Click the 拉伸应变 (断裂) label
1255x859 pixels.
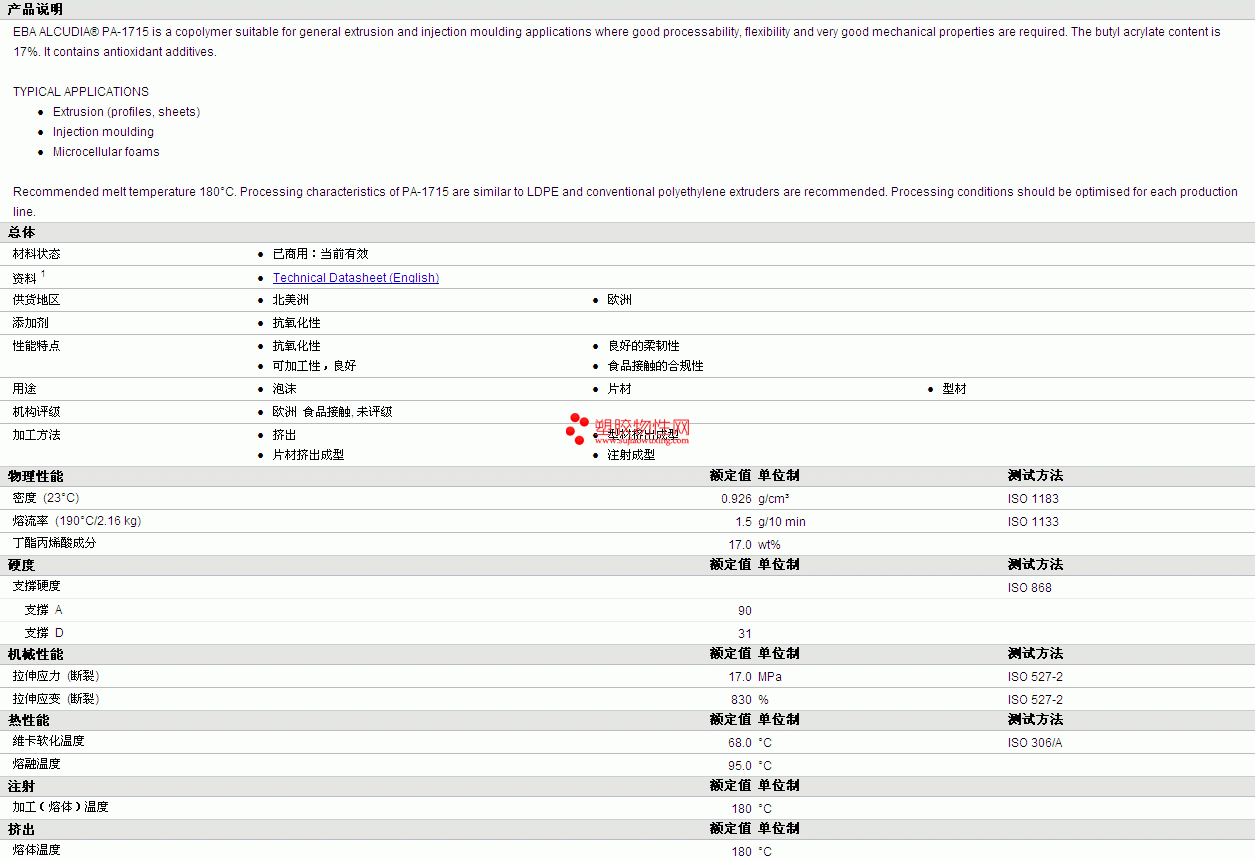click(56, 699)
